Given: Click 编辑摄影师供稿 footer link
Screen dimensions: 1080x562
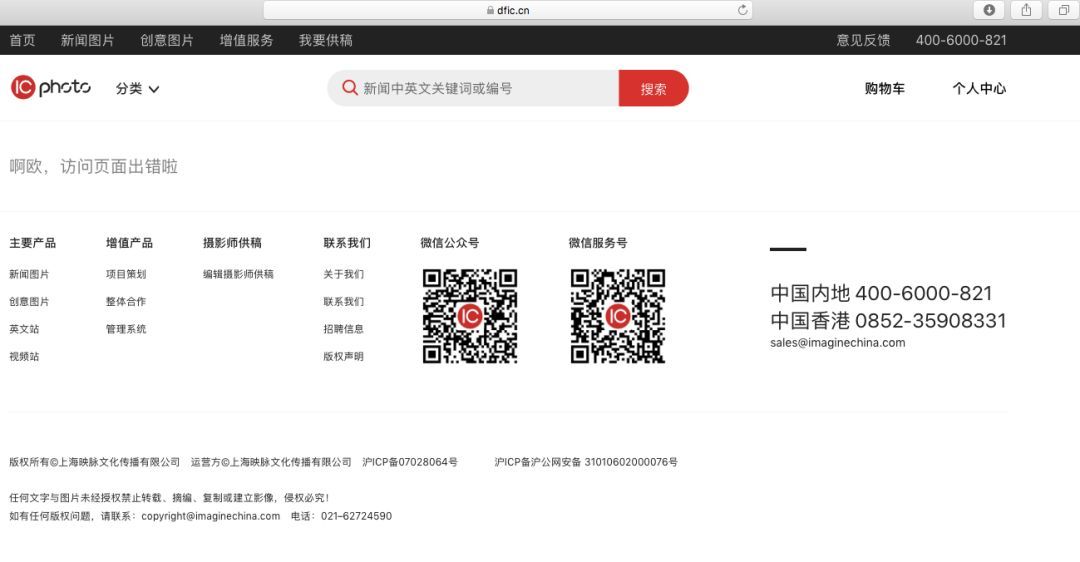Looking at the screenshot, I should pos(238,274).
